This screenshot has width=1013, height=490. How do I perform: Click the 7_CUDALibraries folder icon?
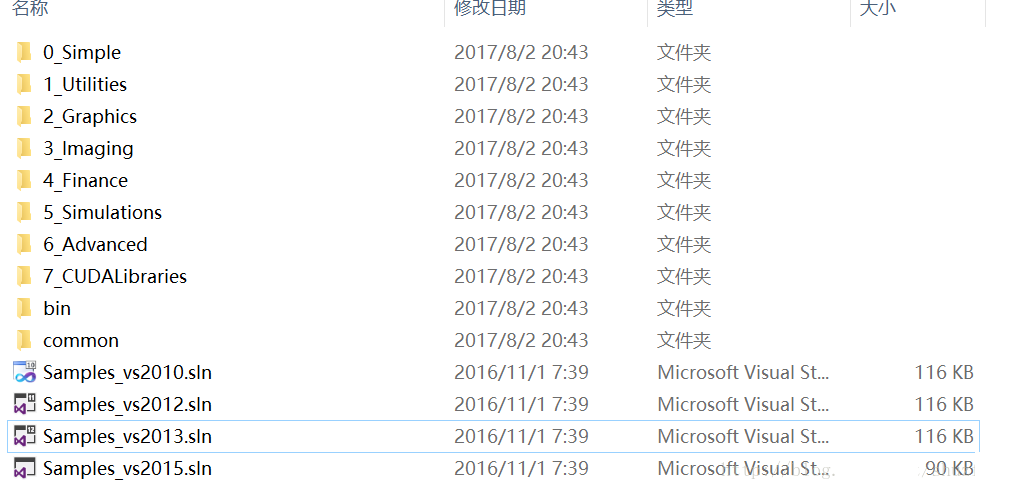pyautogui.click(x=25, y=277)
